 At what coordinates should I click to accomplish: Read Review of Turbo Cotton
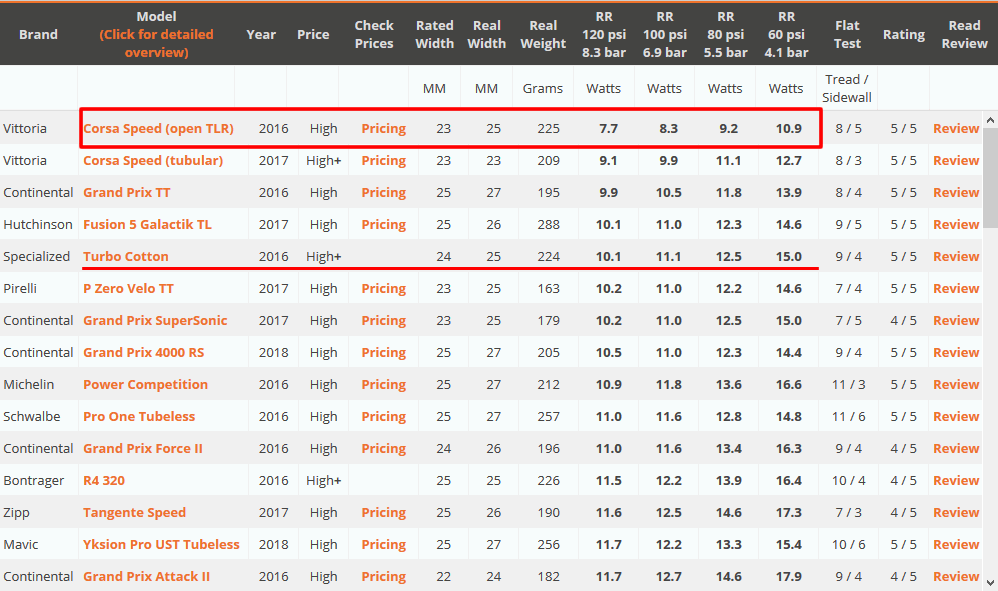point(956,256)
